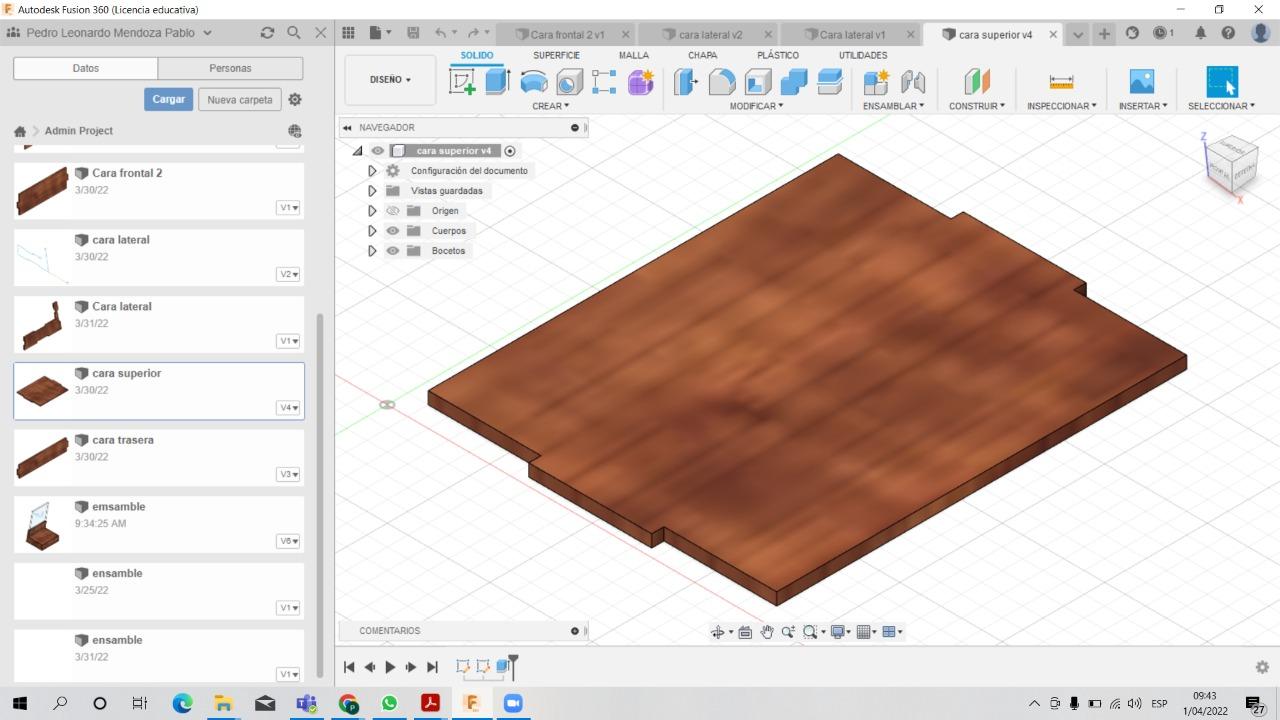
Task: Open the Measure tool under Inspeccionar
Action: [1061, 82]
